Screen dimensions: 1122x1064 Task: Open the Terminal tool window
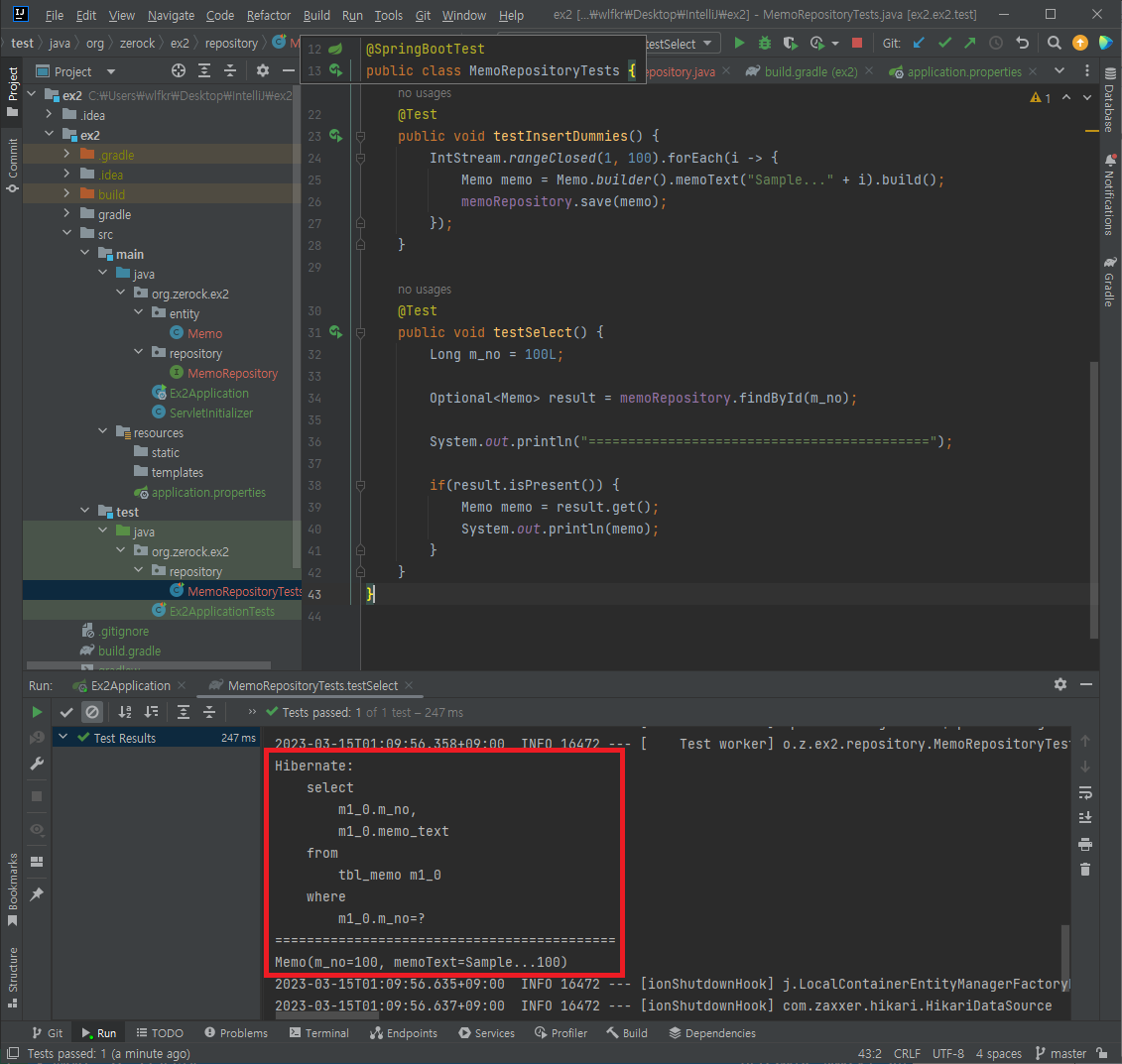click(x=319, y=1033)
